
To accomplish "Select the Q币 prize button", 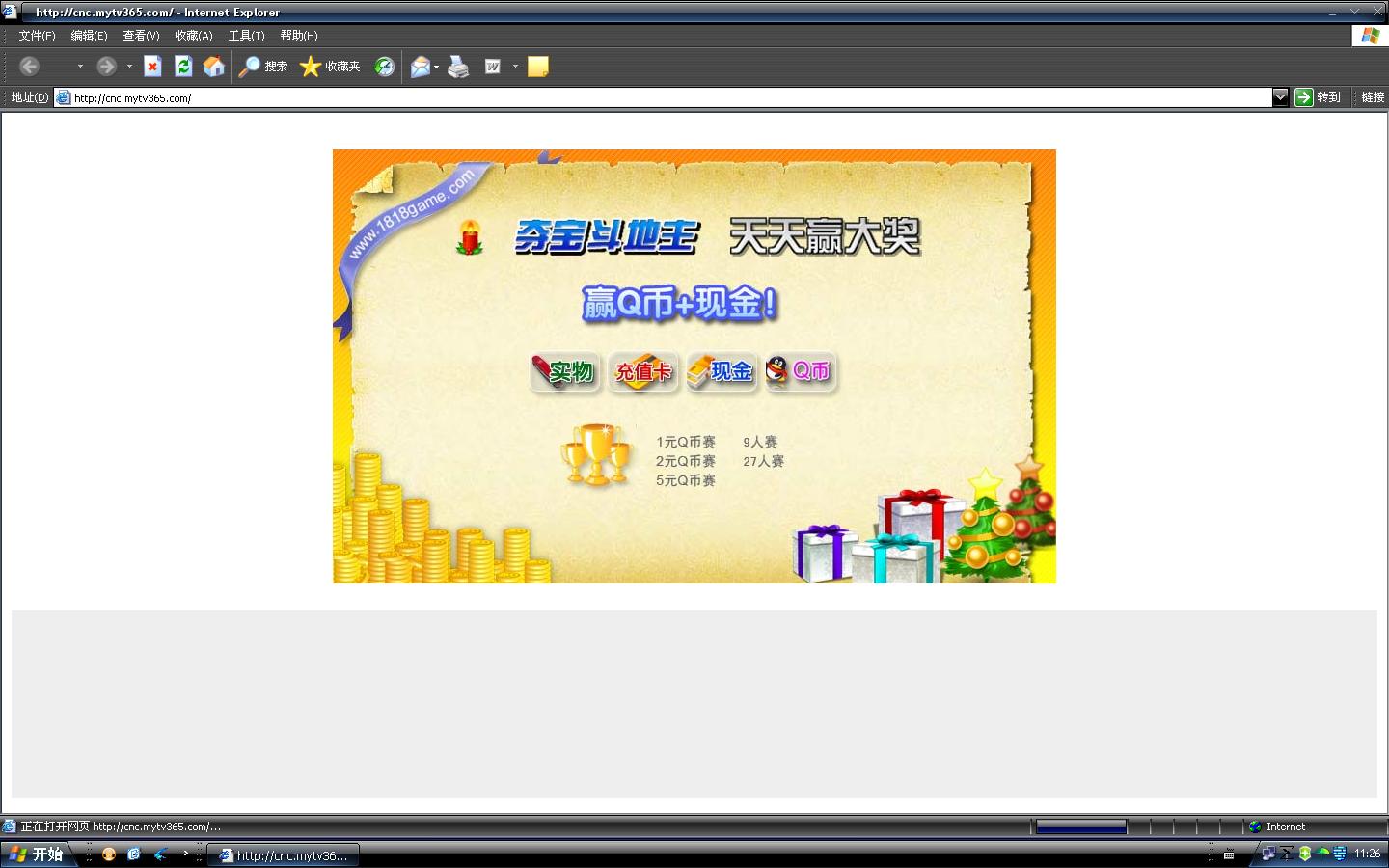I will 801,371.
